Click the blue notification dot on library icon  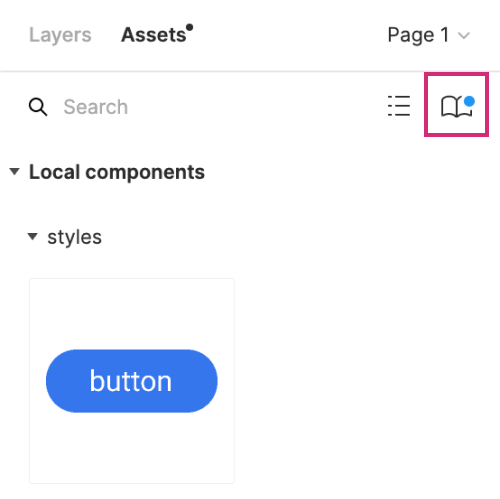click(469, 101)
